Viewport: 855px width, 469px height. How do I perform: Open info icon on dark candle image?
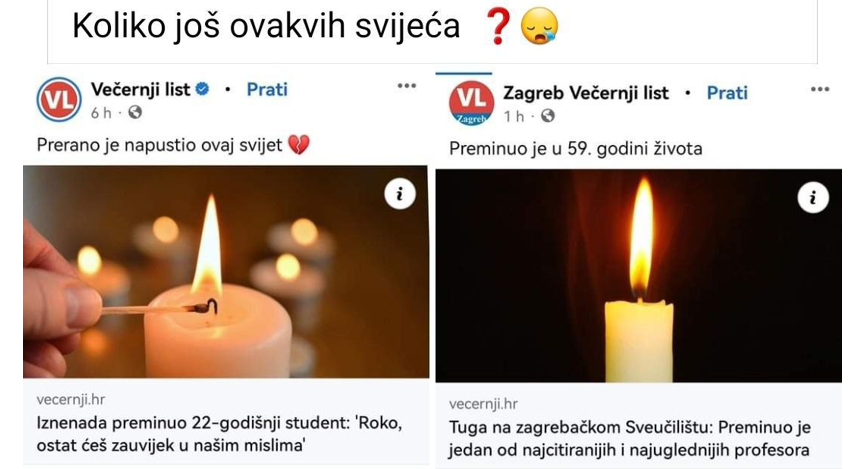(813, 197)
